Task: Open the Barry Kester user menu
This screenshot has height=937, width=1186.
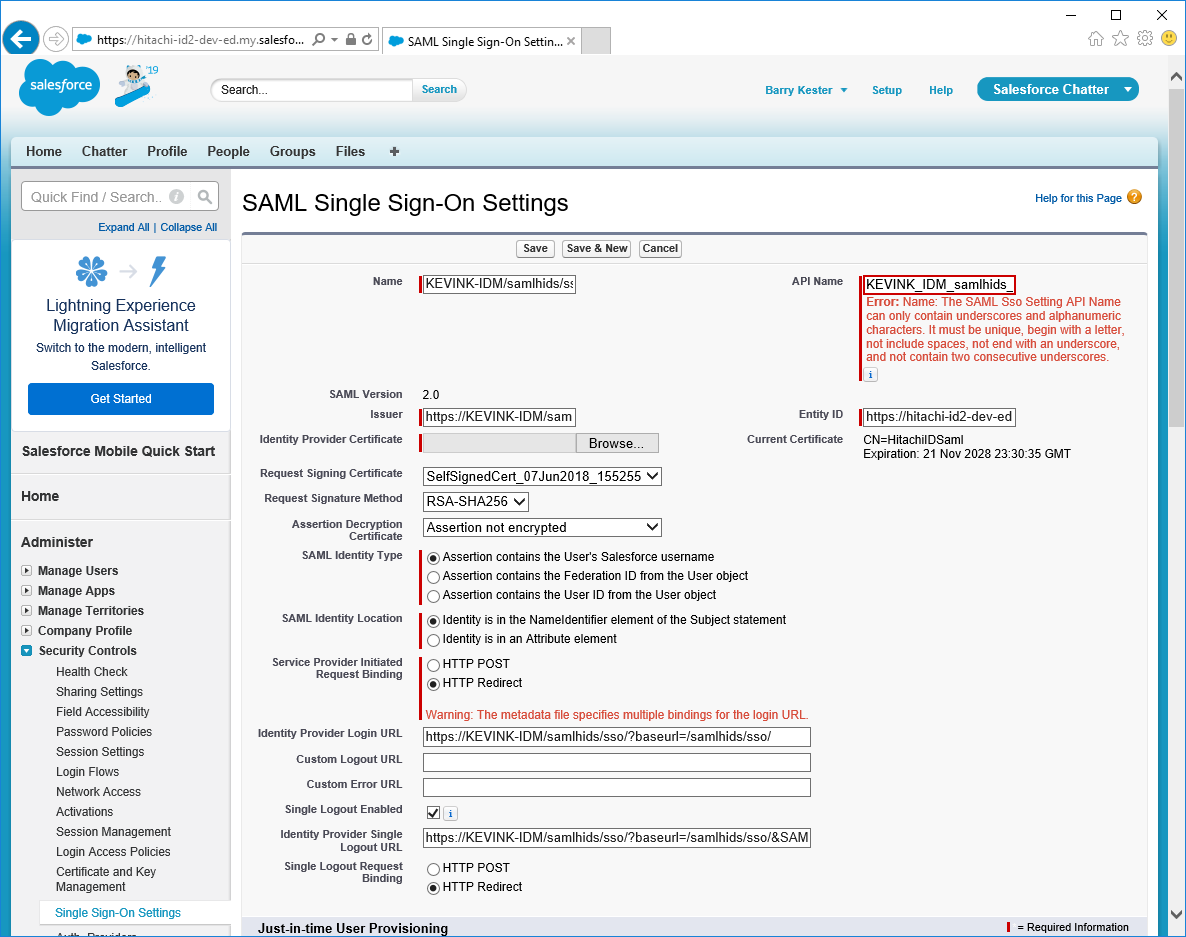Action: tap(805, 90)
